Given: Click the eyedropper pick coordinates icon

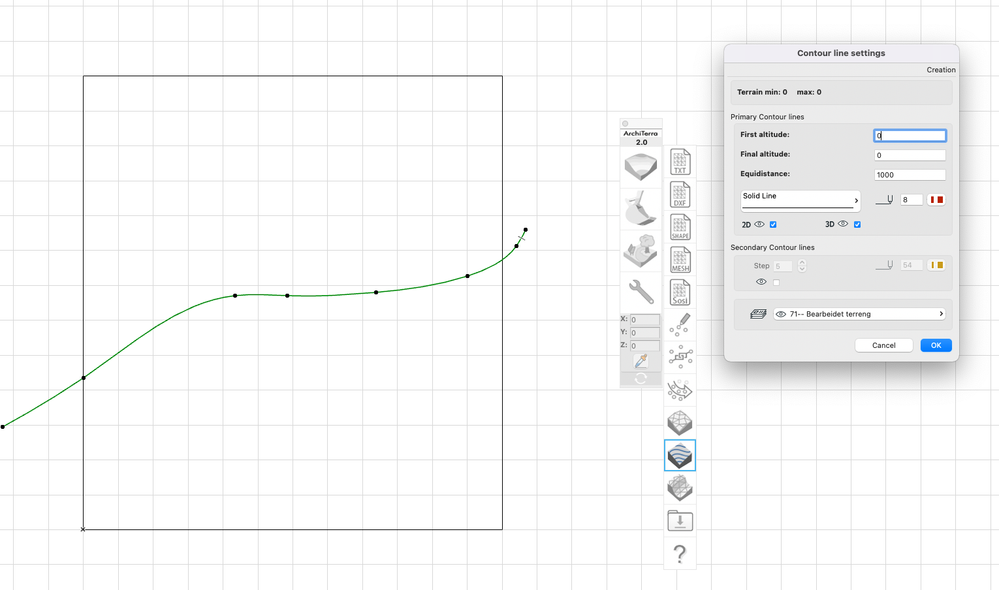Looking at the screenshot, I should click(641, 361).
